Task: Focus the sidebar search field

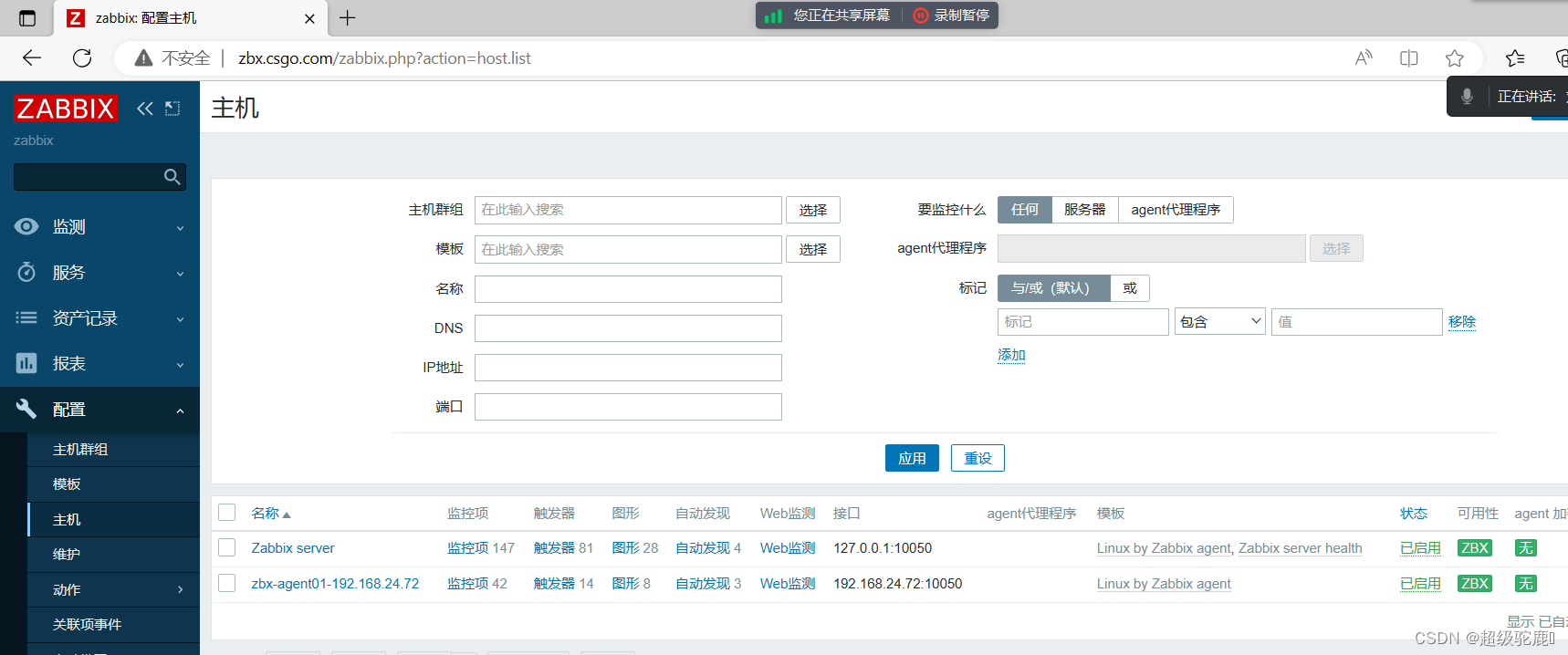Action: coord(99,177)
